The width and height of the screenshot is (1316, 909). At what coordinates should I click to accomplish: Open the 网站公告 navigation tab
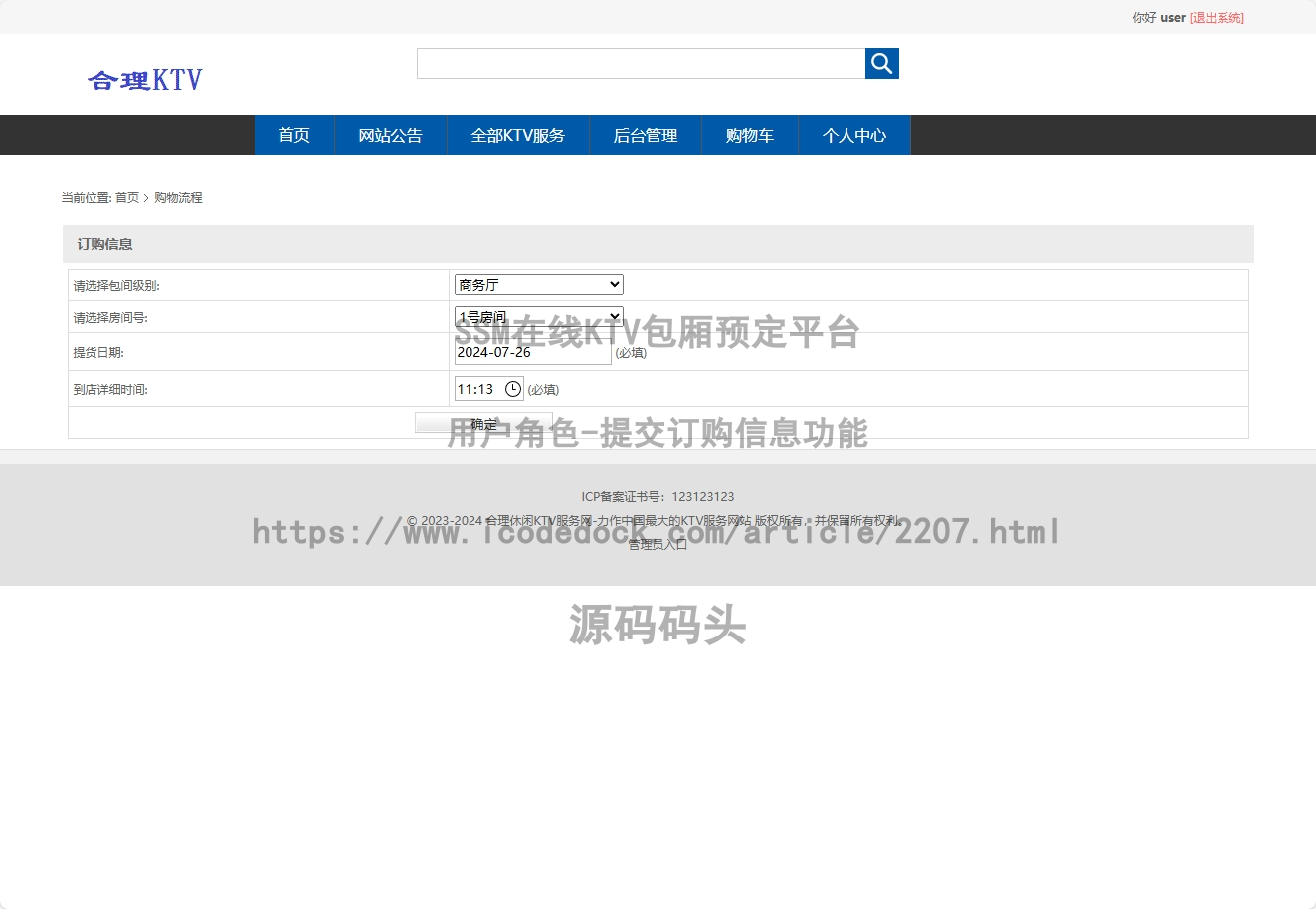click(x=391, y=135)
